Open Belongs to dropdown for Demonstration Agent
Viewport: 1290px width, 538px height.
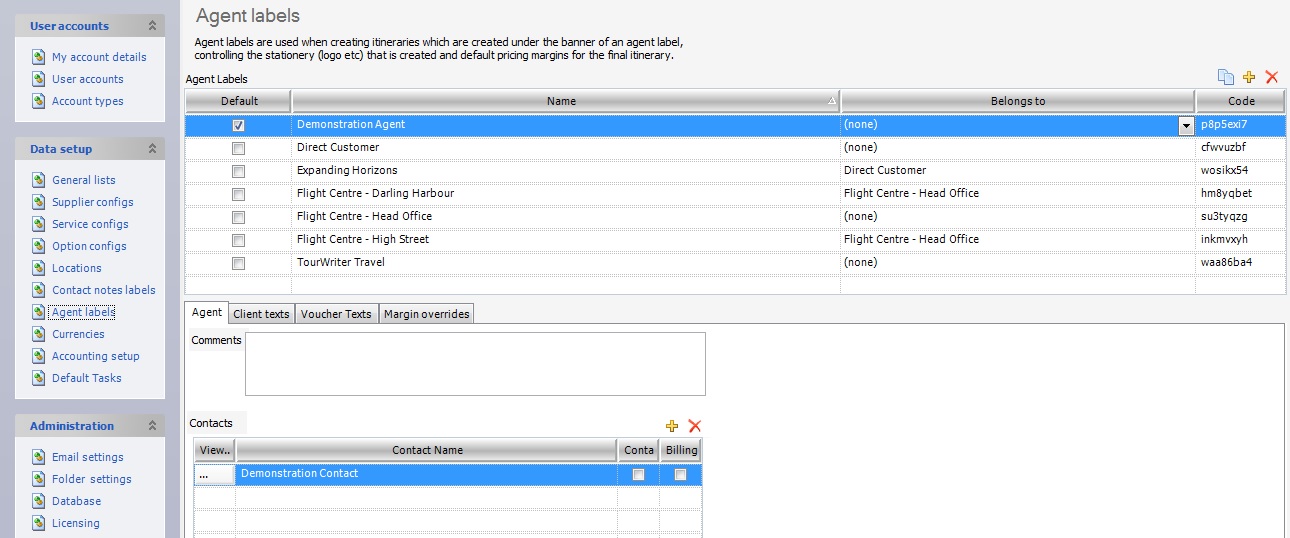coord(1186,126)
